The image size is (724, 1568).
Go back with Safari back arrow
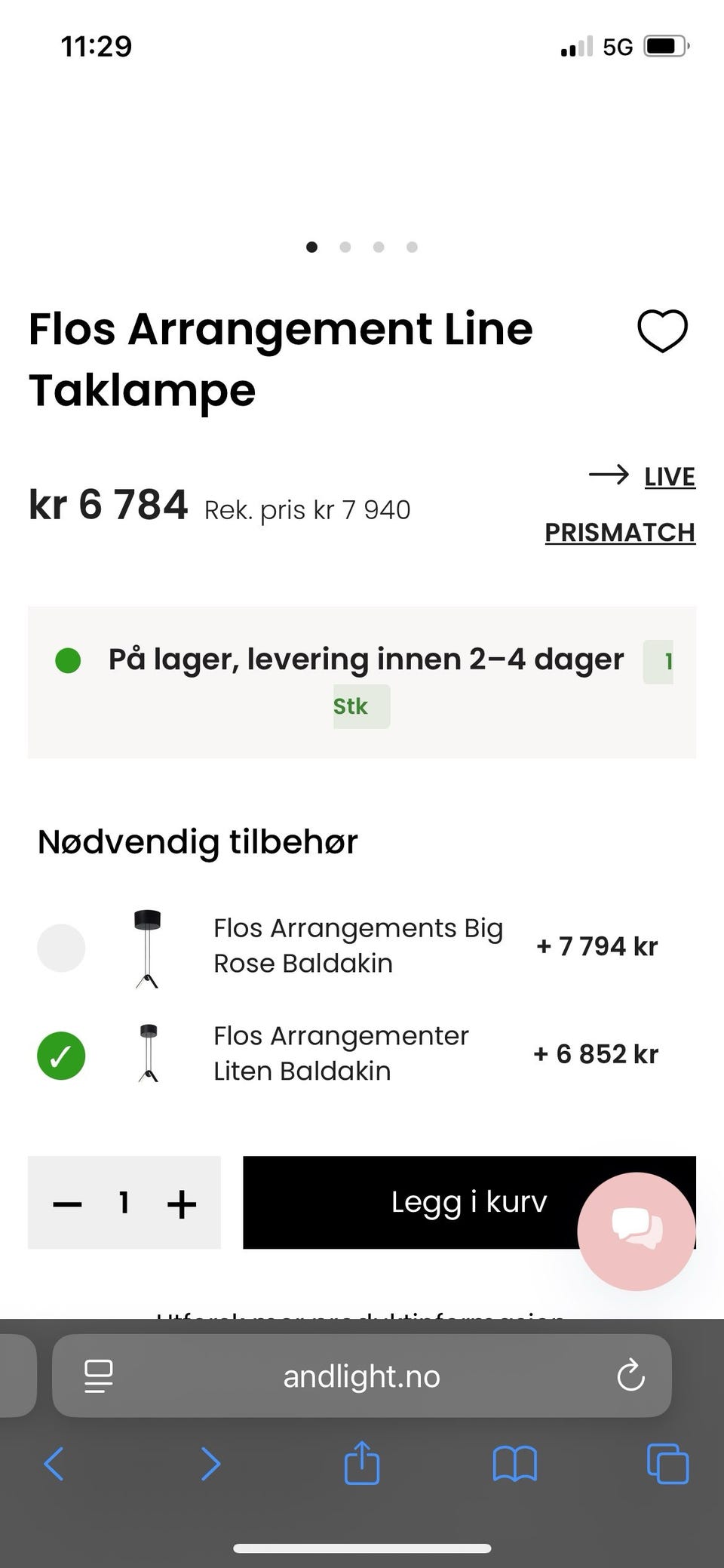54,1464
